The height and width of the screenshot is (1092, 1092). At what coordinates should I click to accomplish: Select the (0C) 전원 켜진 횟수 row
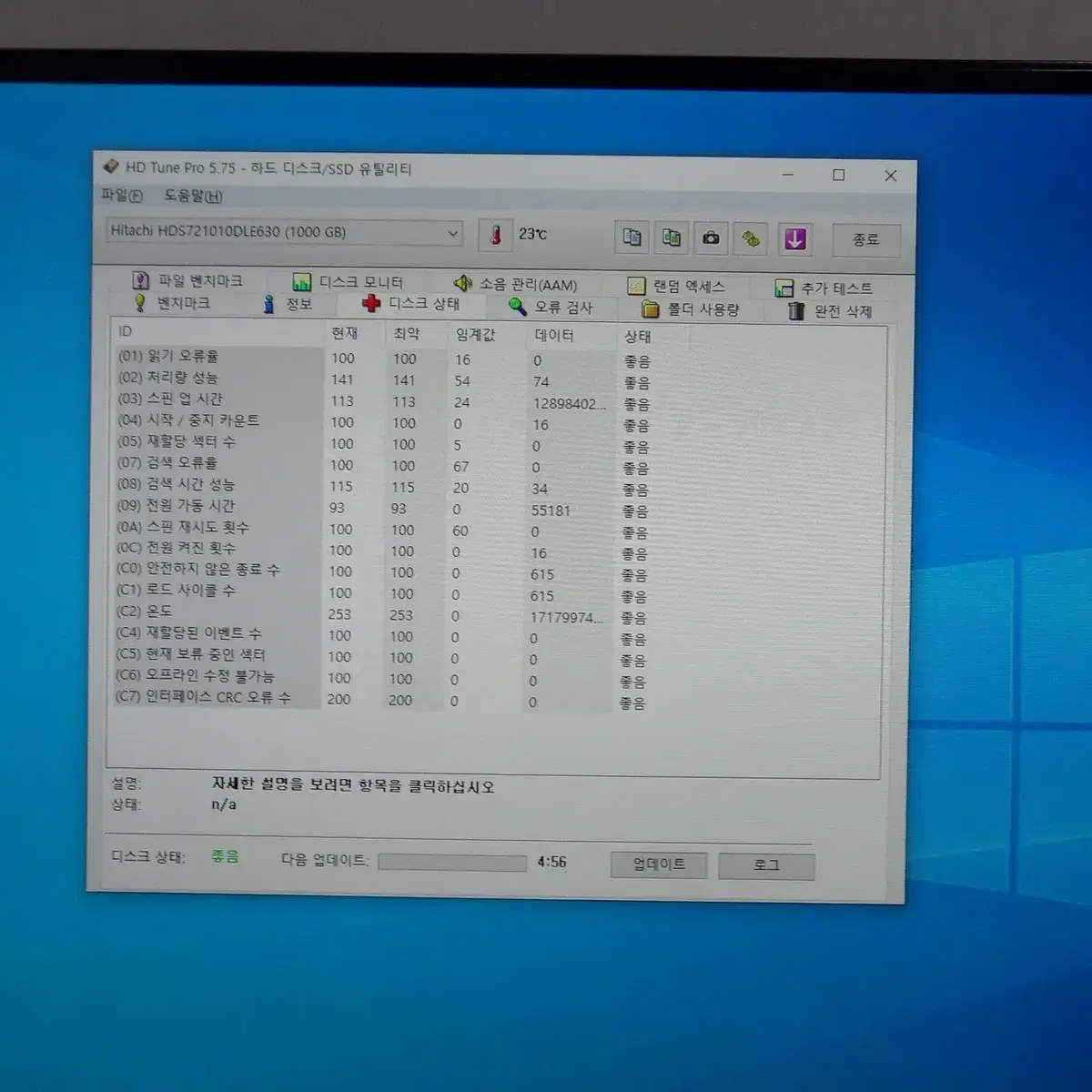point(380,551)
